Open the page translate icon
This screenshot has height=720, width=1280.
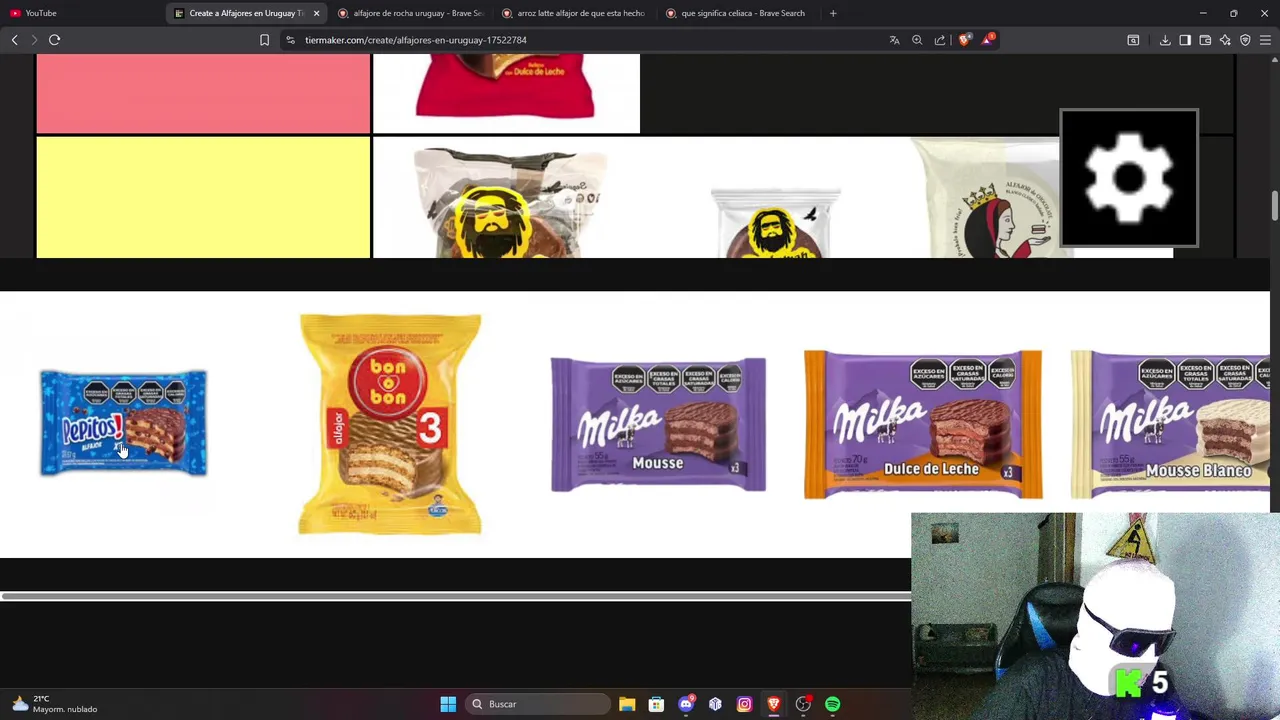point(894,40)
